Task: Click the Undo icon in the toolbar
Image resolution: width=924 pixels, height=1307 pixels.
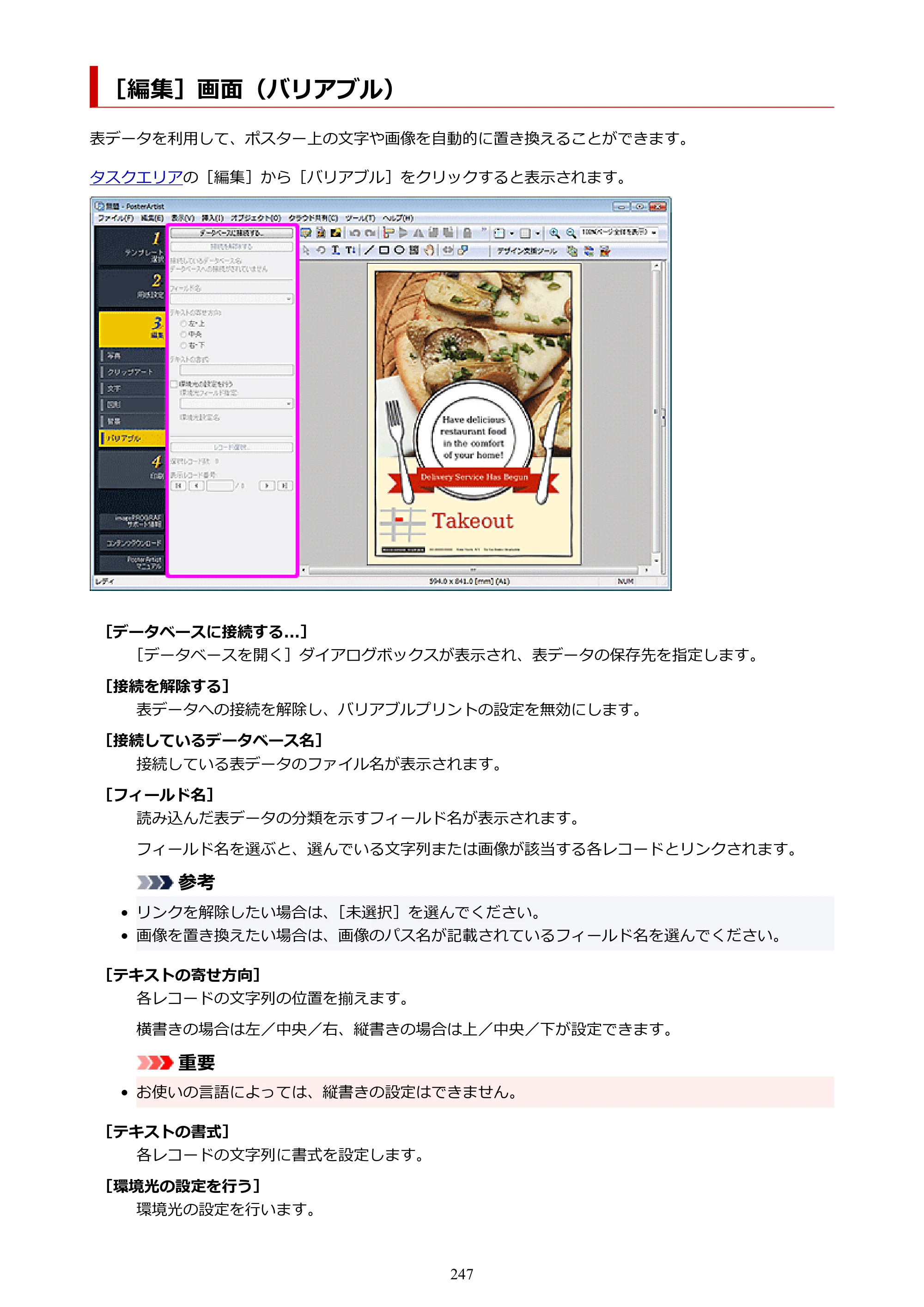Action: coord(355,233)
